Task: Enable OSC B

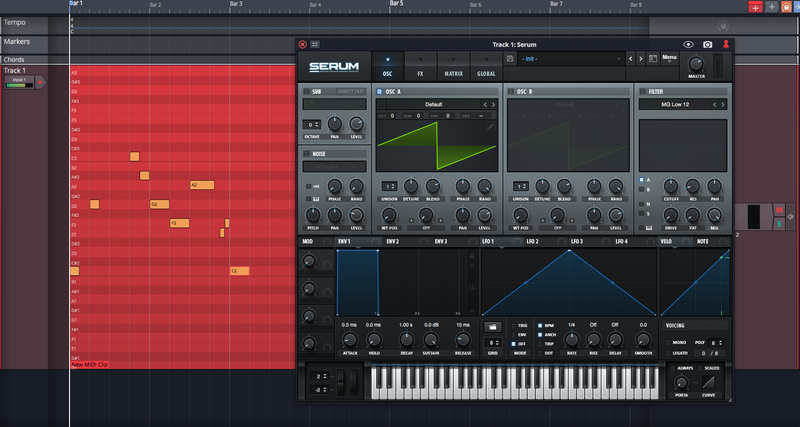Action: point(510,91)
